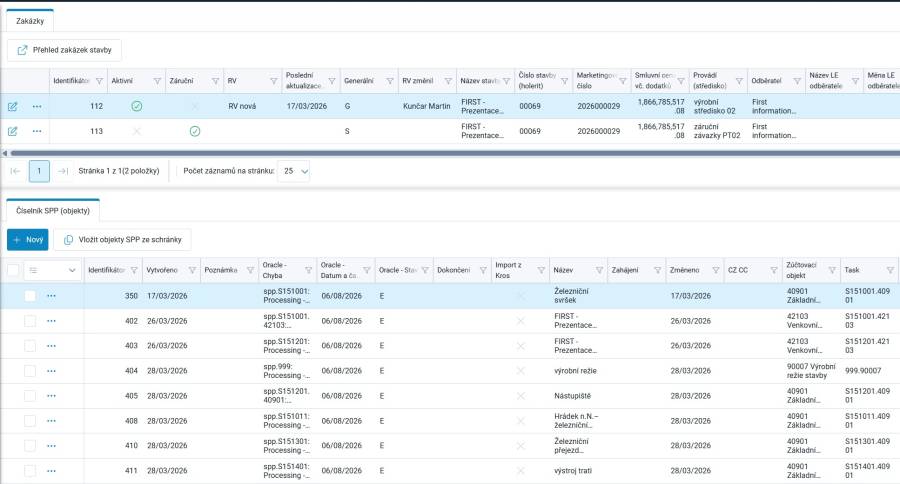The height and width of the screenshot is (484, 900).
Task: Filter the Zúčtovací objekt column
Action: [x=832, y=270]
